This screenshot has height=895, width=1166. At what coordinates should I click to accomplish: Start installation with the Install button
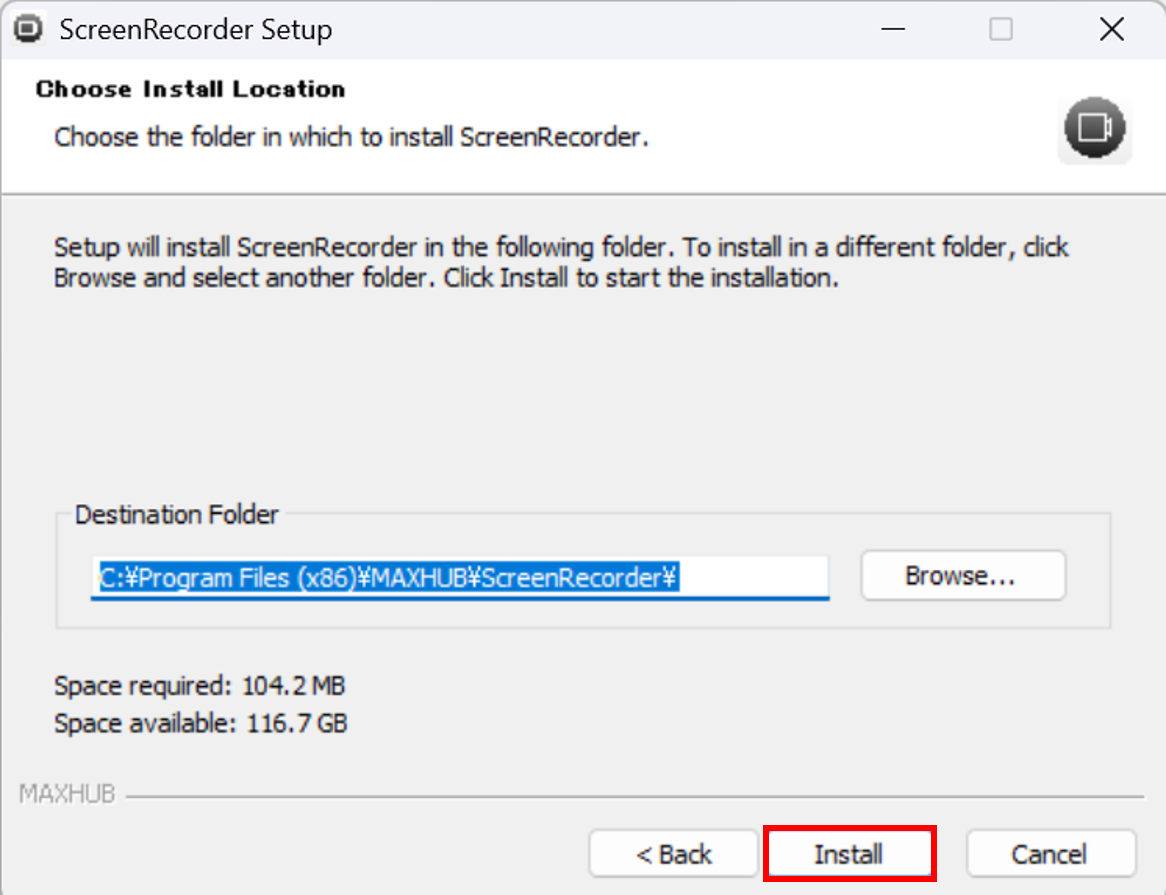click(x=849, y=854)
